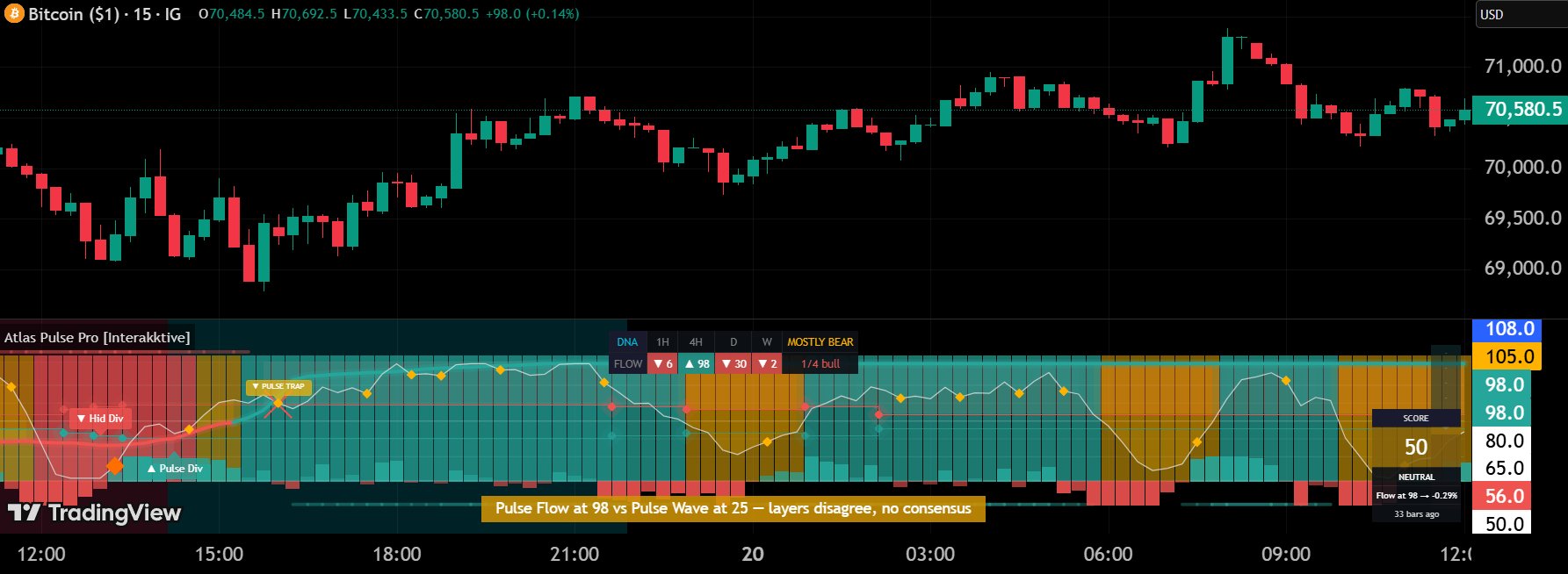This screenshot has width=1568, height=574.
Task: Click the current price tag 70,580.5
Action: [1521, 110]
